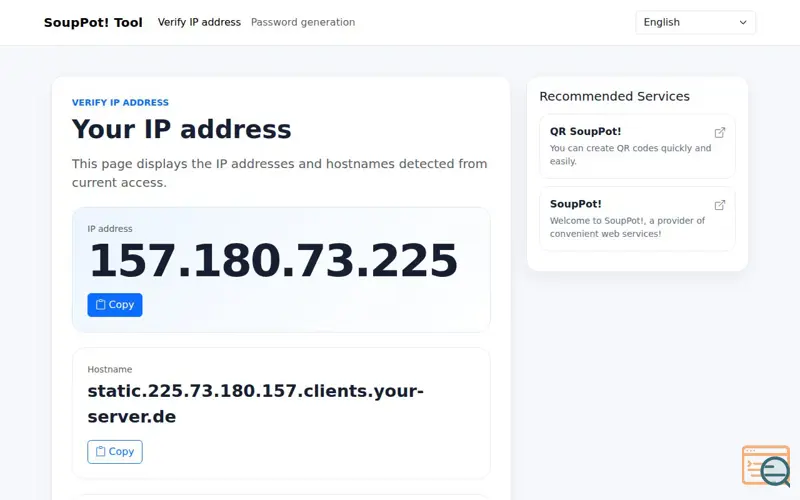Copy the hostname with outlined Copy button
Screen dimensions: 800x500
coord(115,452)
